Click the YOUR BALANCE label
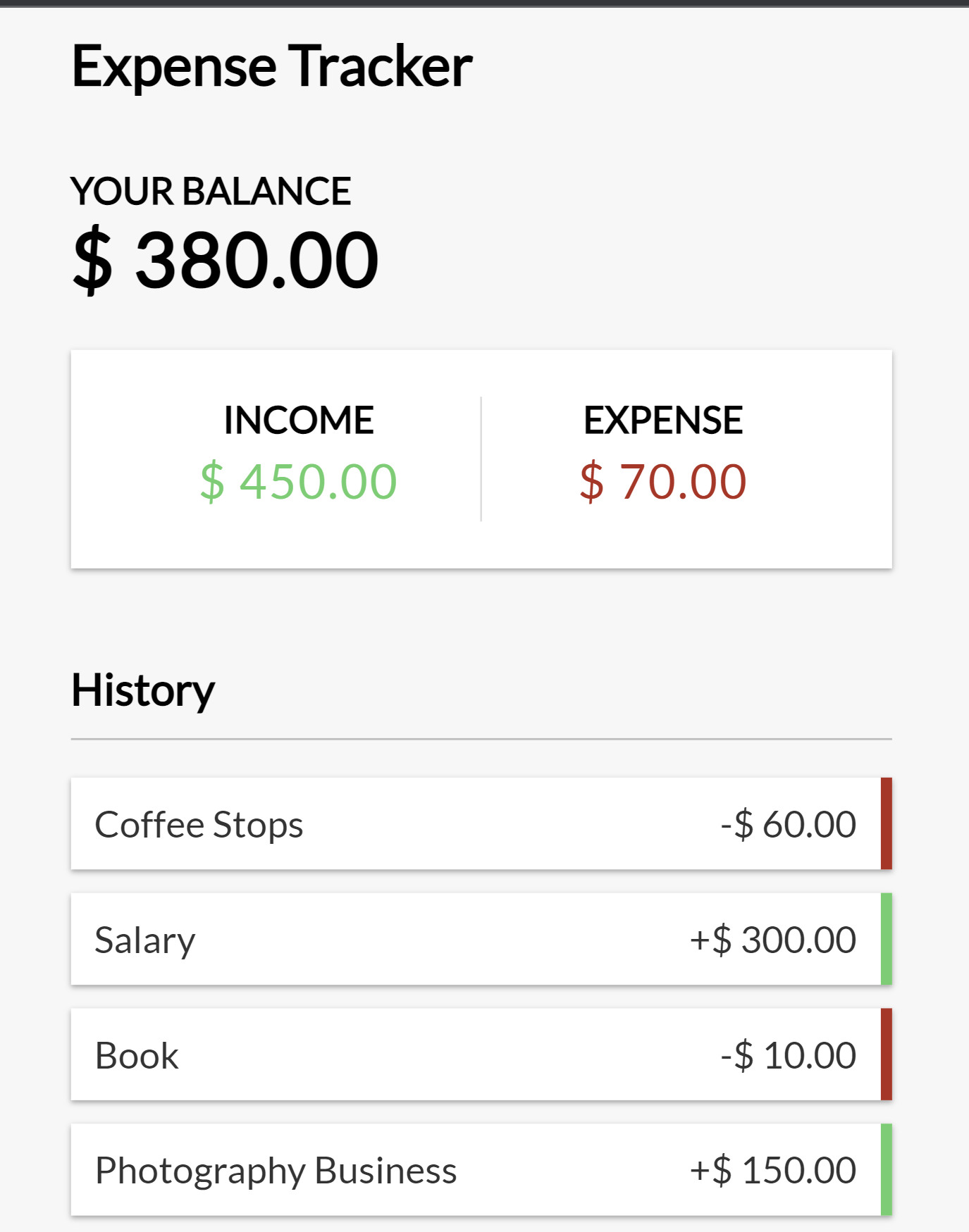This screenshot has height=1232, width=969. pyautogui.click(x=211, y=191)
